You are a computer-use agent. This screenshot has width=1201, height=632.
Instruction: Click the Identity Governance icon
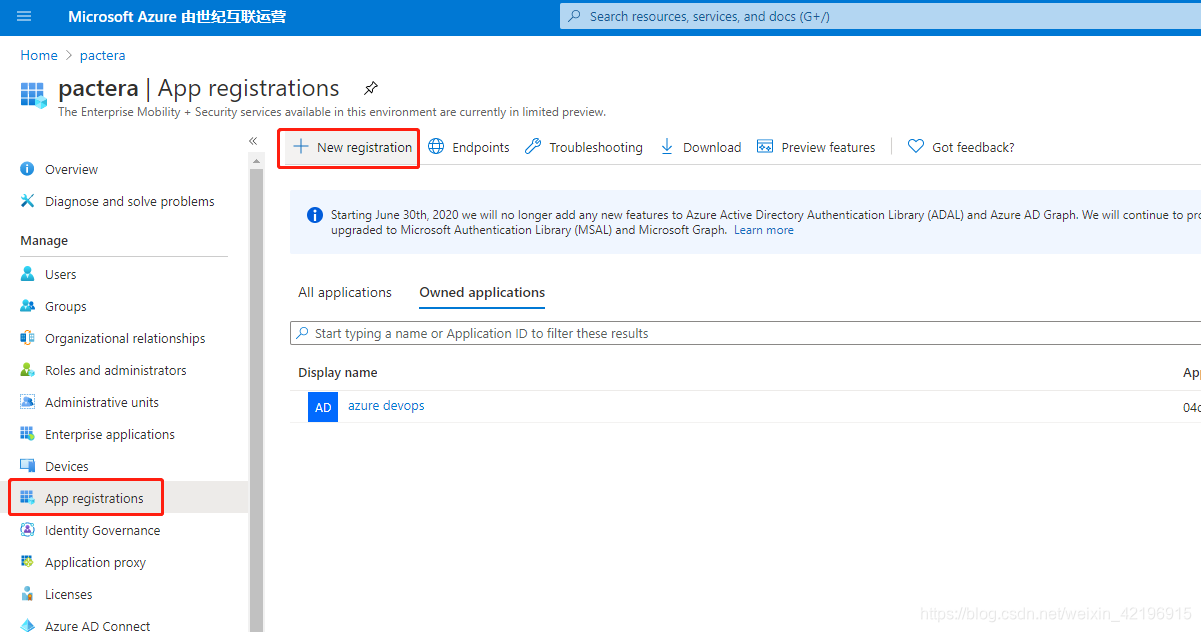[x=28, y=530]
